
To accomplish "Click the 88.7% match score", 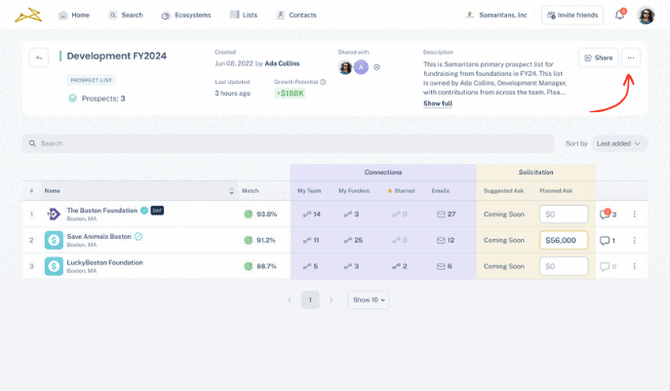I will click(x=260, y=266).
